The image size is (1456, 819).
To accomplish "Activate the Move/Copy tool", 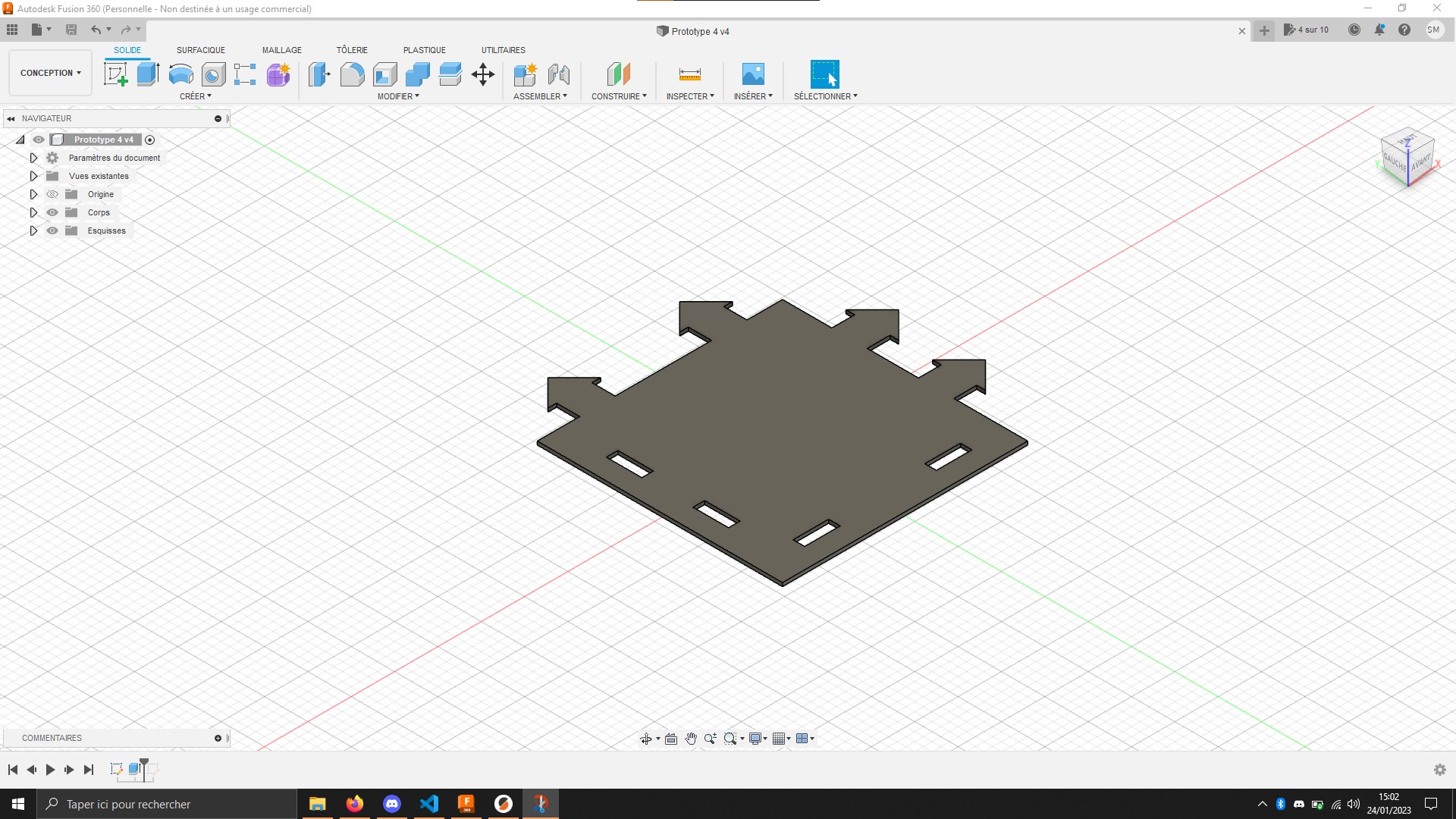I will (483, 74).
